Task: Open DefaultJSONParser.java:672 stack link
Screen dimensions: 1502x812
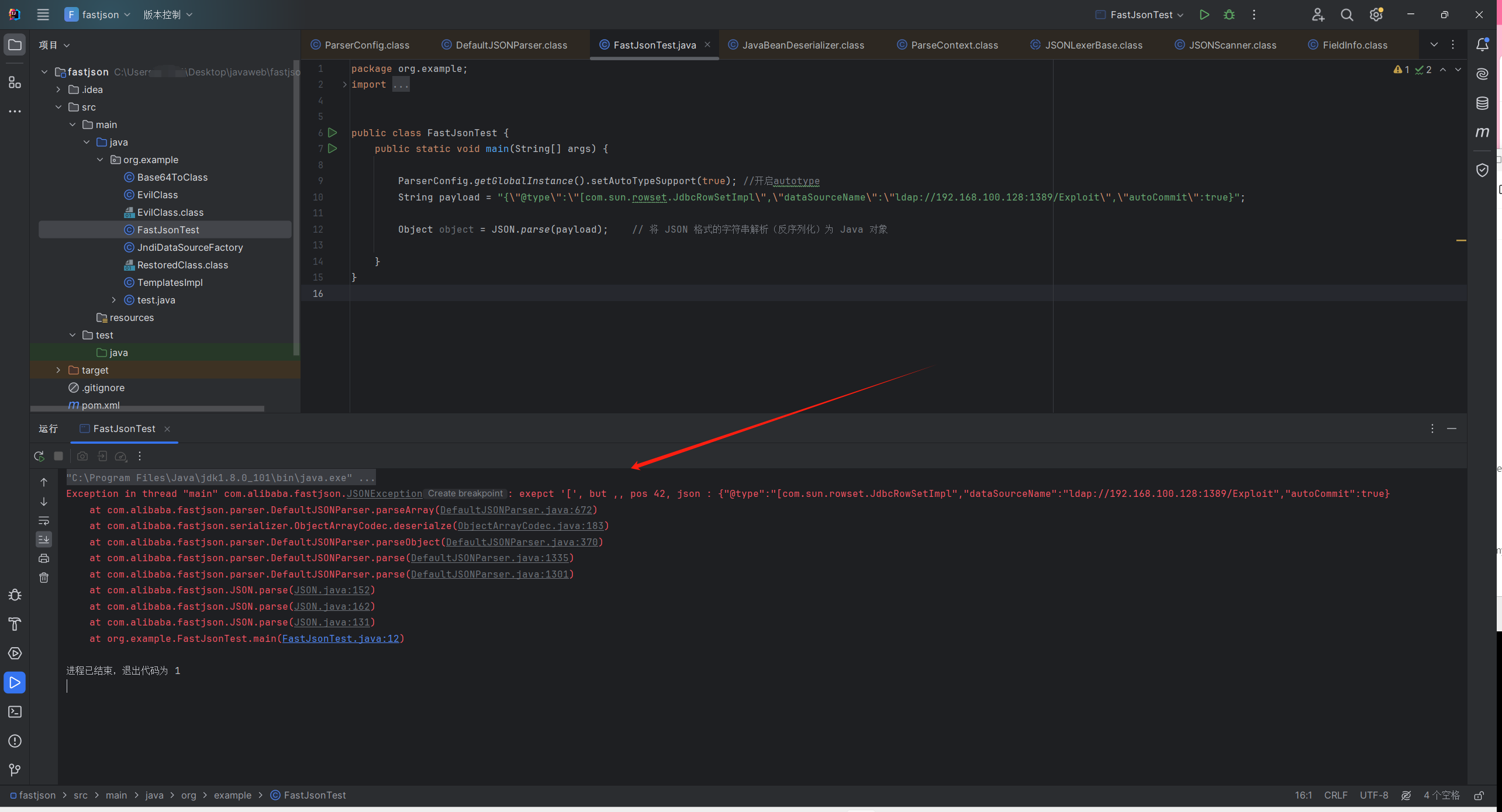Action: 516,510
